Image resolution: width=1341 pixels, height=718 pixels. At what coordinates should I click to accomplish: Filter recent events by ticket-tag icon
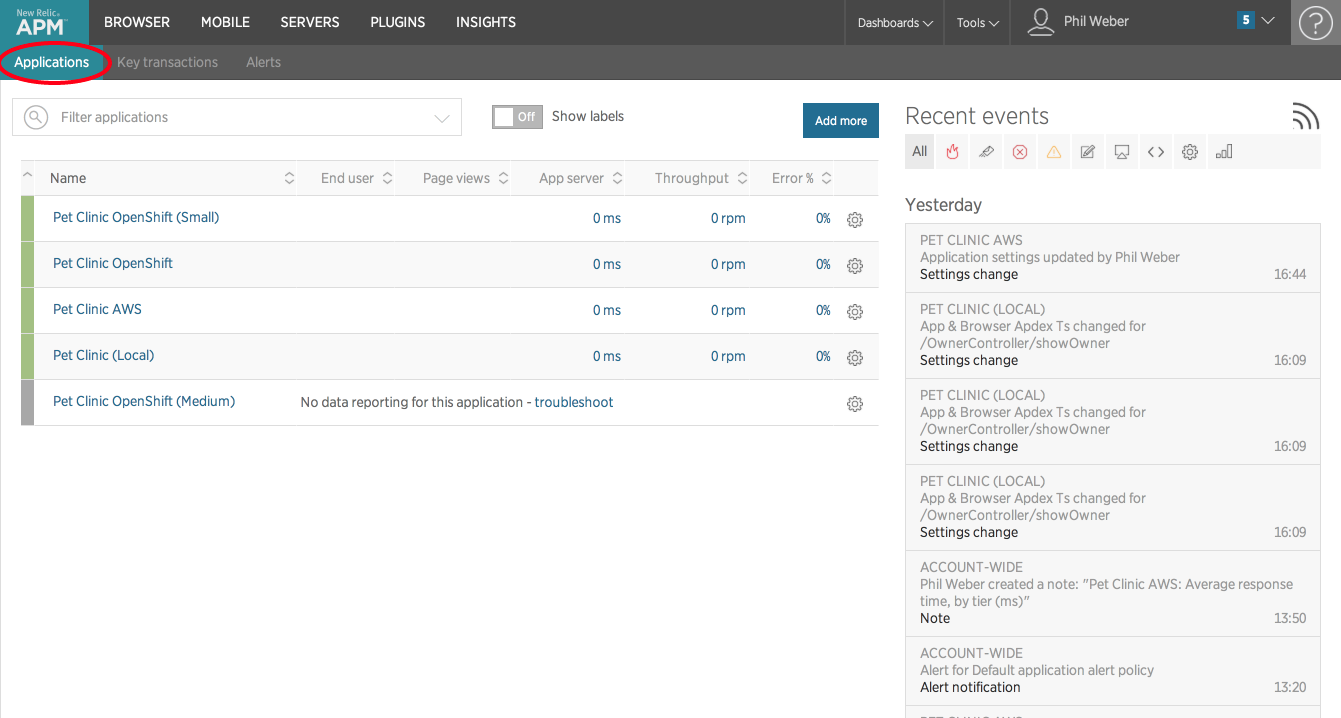[x=986, y=152]
